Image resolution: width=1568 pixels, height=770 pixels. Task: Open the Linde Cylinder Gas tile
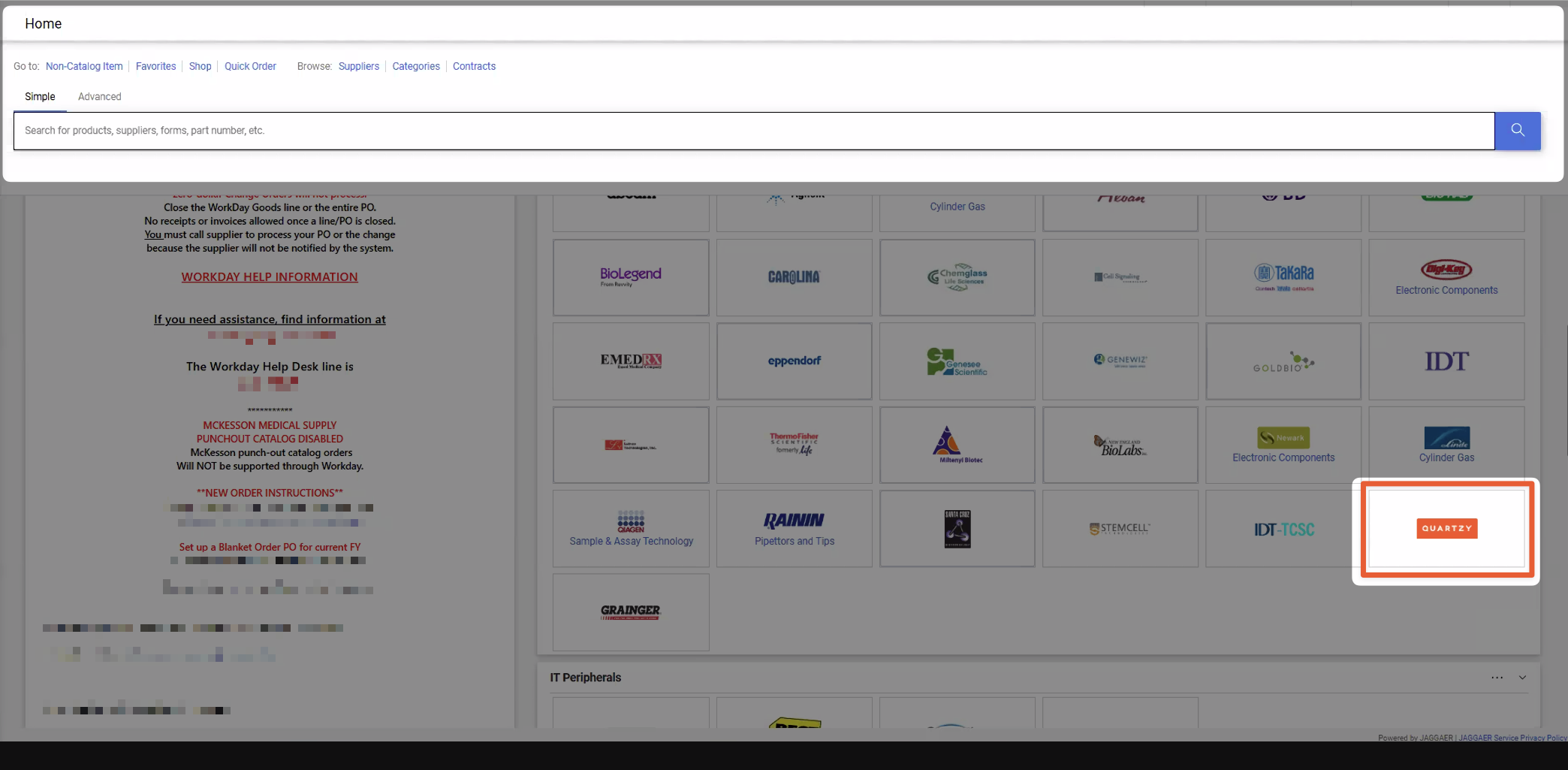point(1446,445)
